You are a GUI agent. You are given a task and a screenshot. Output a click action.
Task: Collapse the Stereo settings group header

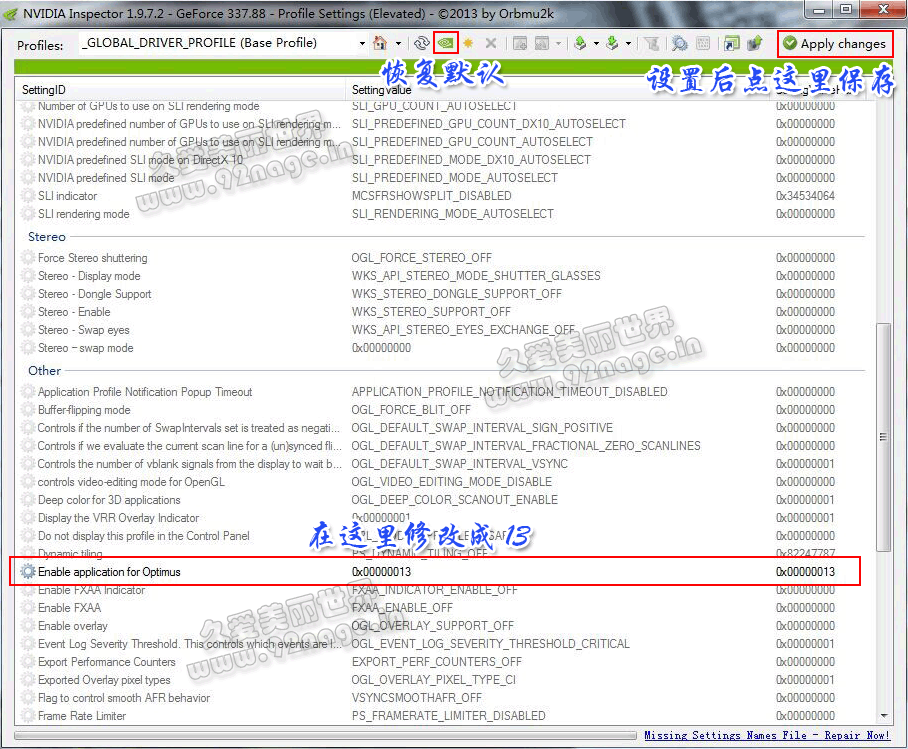tap(47, 237)
